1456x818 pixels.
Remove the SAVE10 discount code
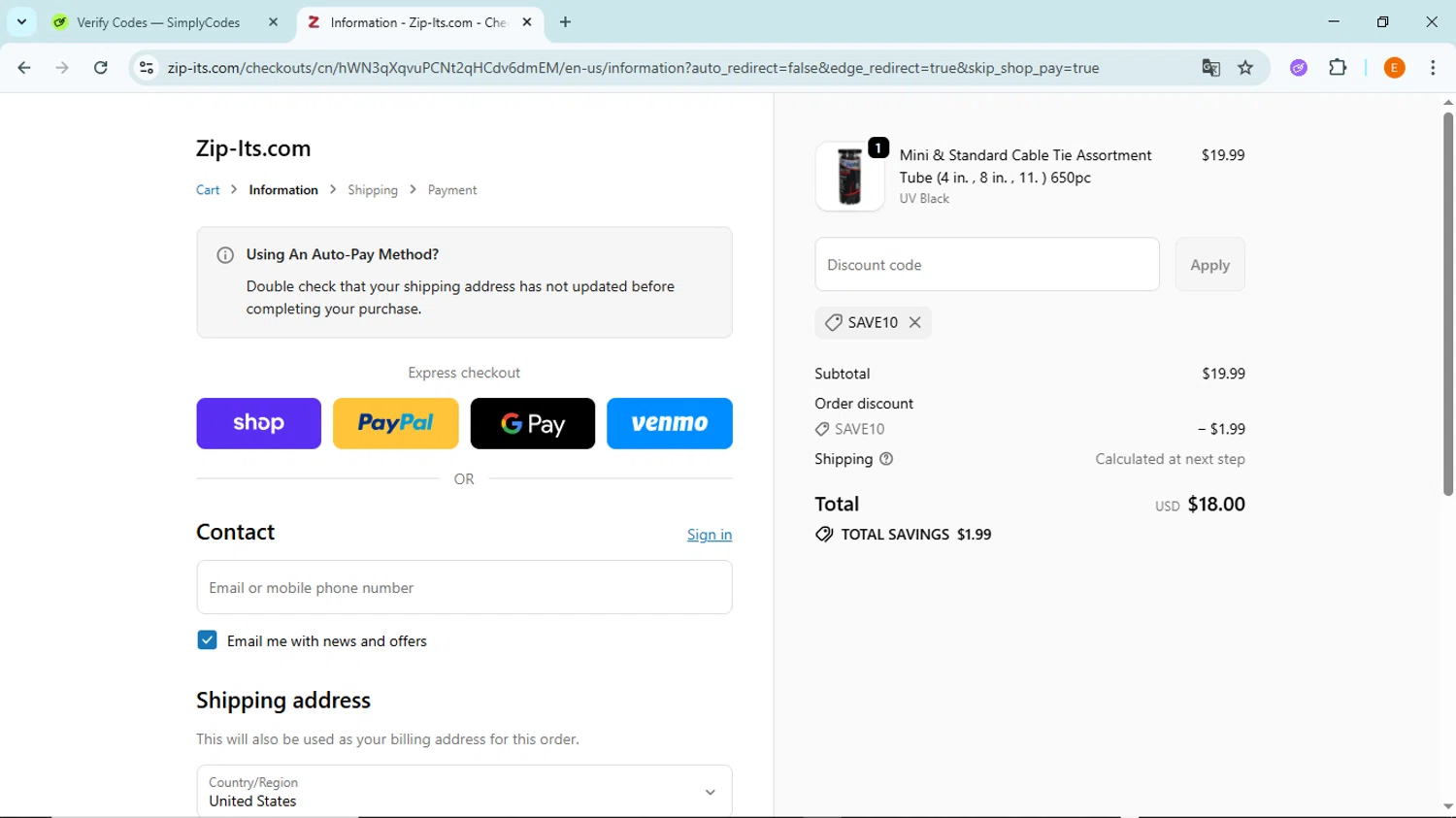click(x=914, y=322)
